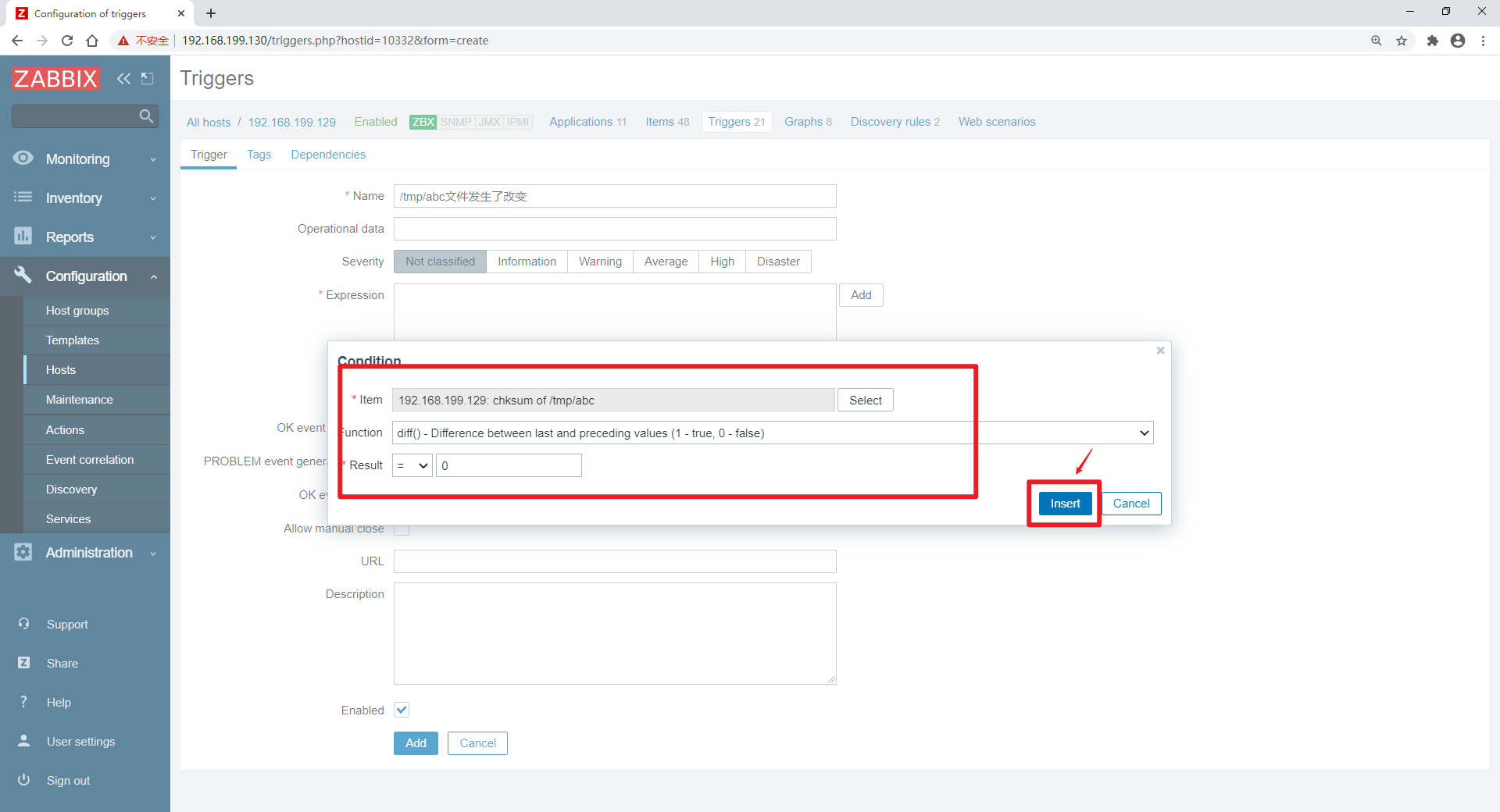Open the Trigger tab
The width and height of the screenshot is (1500, 812).
209,155
